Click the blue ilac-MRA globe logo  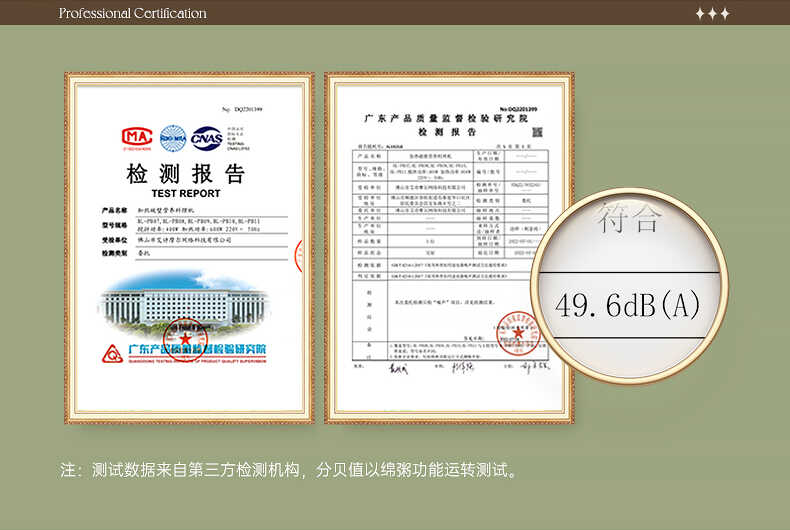(x=173, y=139)
